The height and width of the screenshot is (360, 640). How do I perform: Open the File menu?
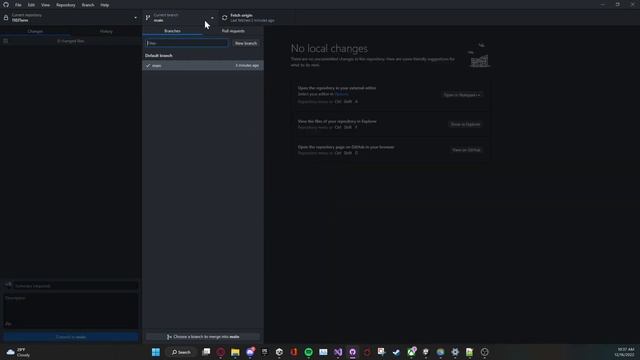click(x=18, y=5)
